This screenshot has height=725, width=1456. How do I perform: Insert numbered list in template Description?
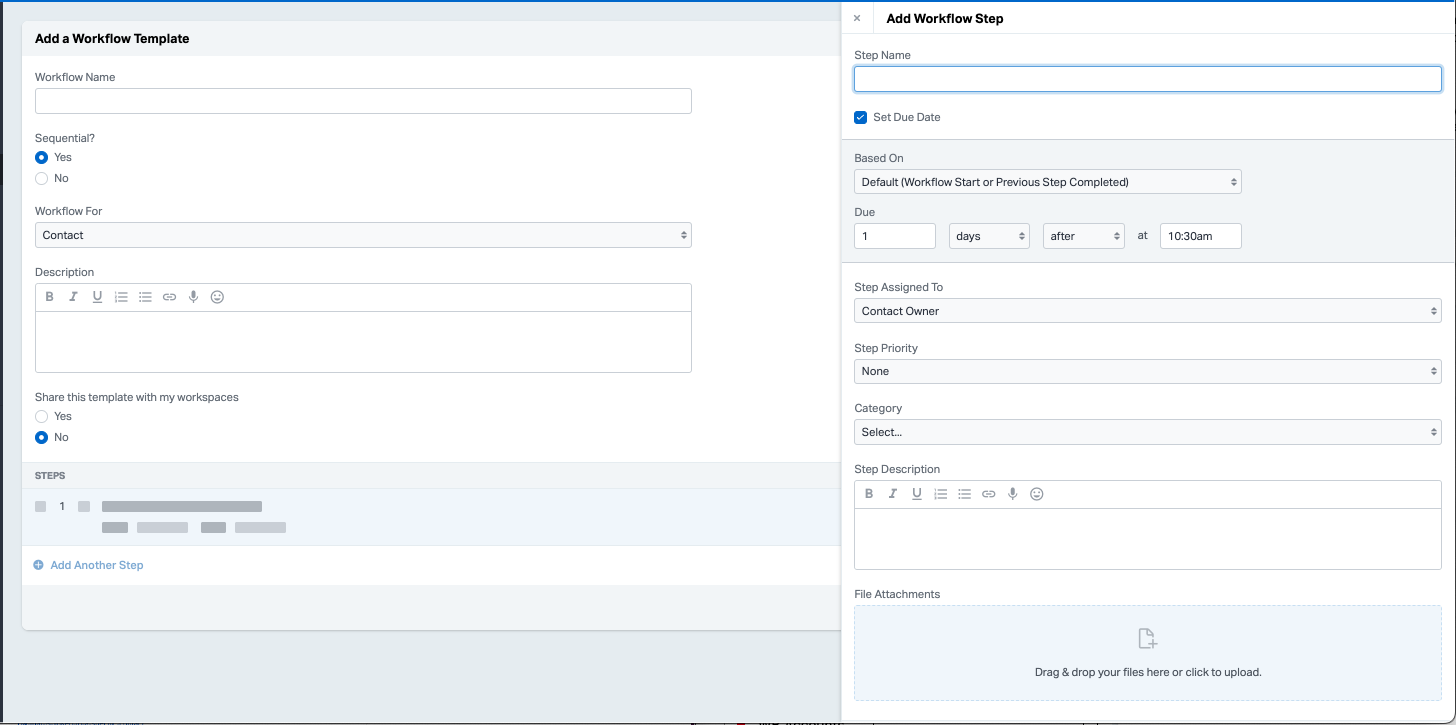(x=121, y=297)
